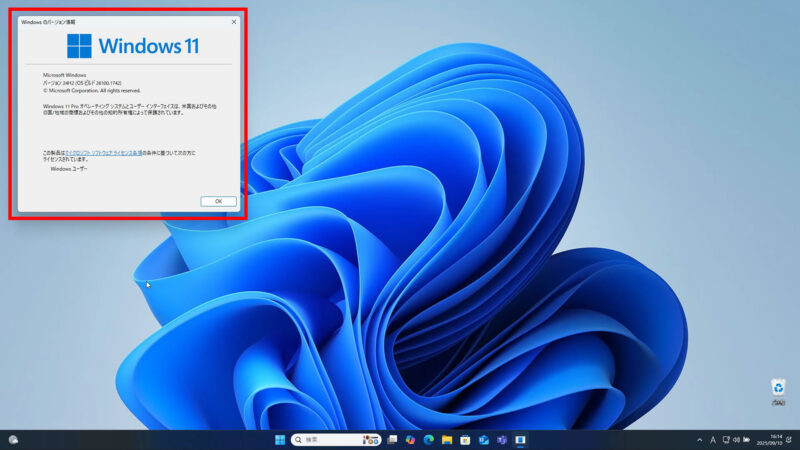Viewport: 800px width, 450px height.
Task: Open Microsoft Teams from the taskbar
Action: pyautogui.click(x=502, y=440)
